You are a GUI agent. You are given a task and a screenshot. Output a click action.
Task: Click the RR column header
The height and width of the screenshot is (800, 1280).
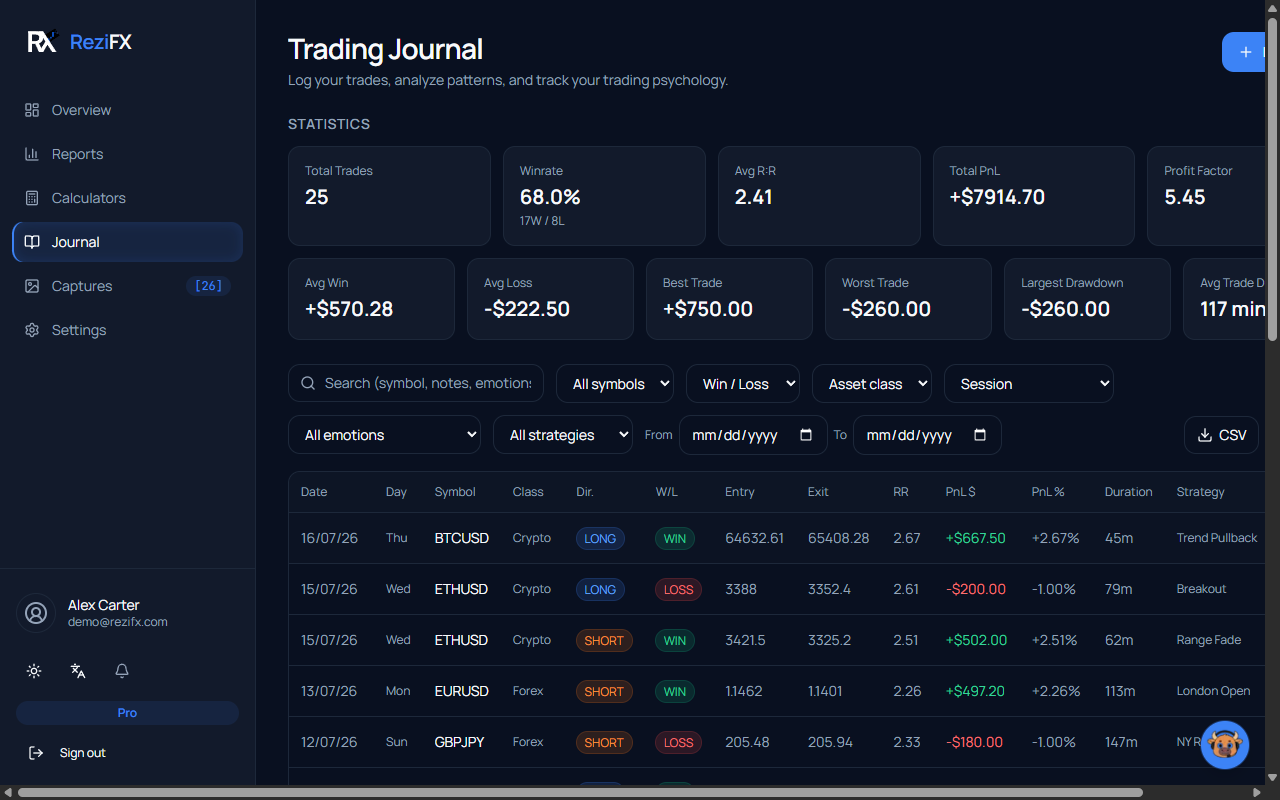[x=901, y=492]
